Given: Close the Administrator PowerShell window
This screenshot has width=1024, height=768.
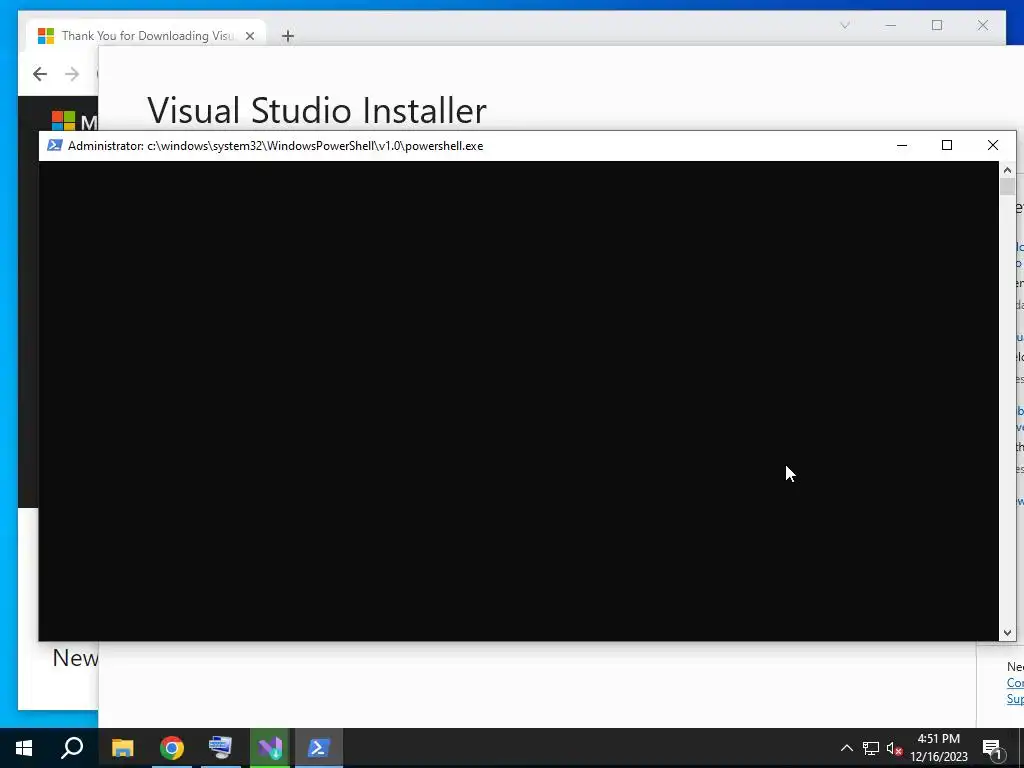Looking at the screenshot, I should coord(993,145).
